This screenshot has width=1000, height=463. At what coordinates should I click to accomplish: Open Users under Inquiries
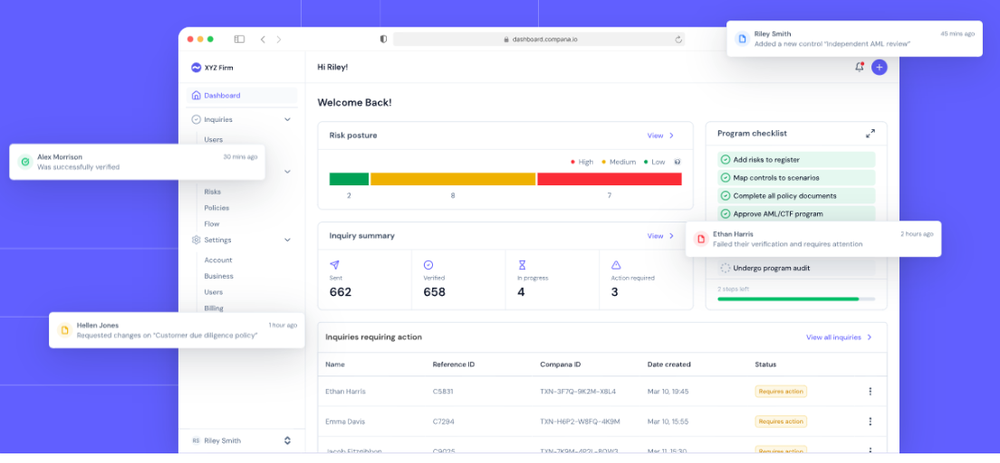pos(214,140)
